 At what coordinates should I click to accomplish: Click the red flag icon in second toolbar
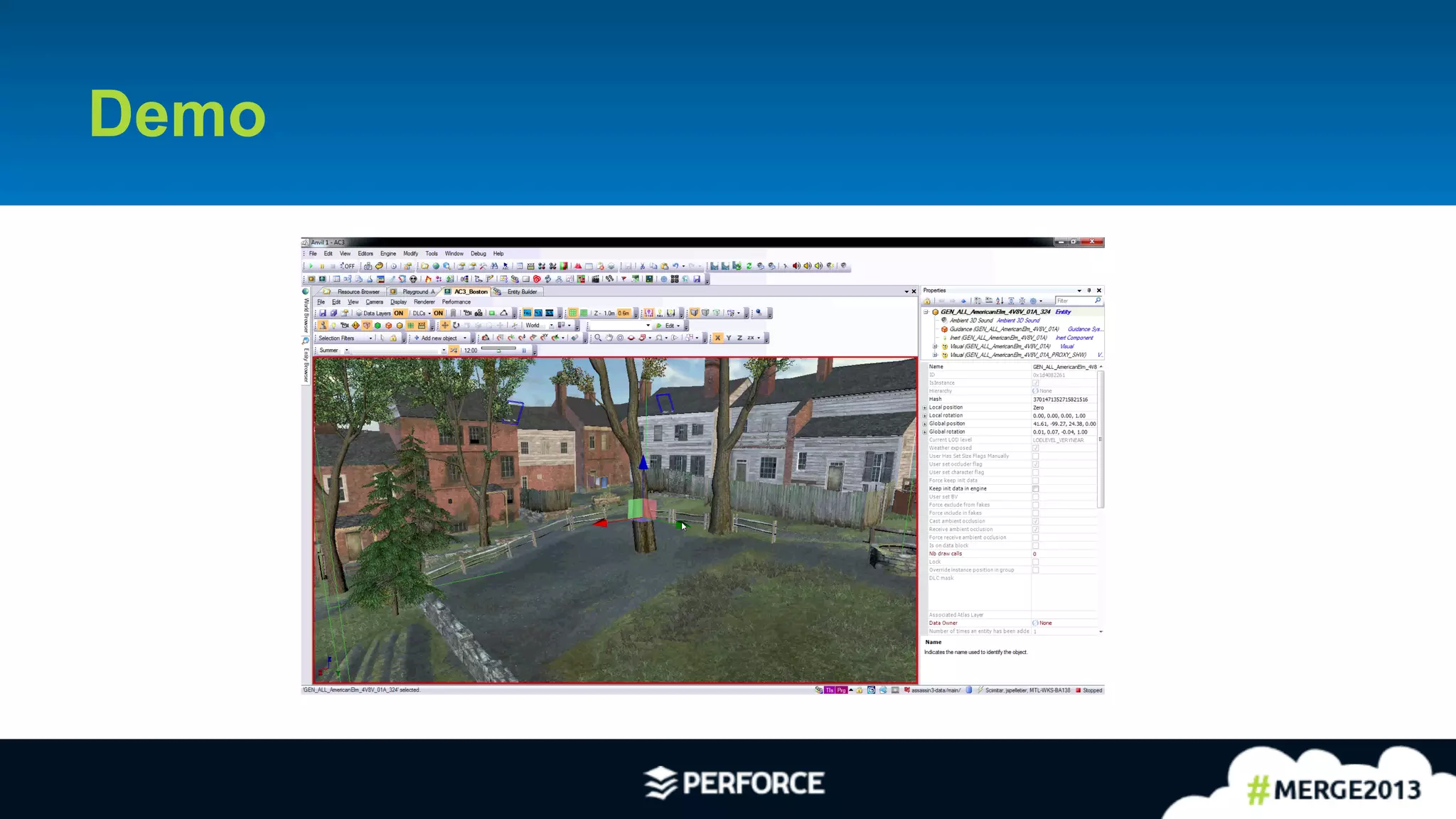623,279
